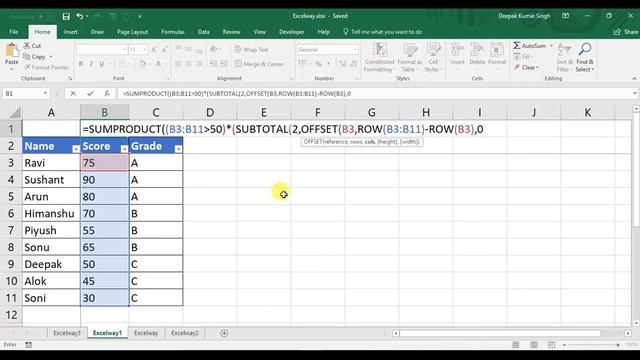Toggle Underline formatting
The height and width of the screenshot is (360, 640).
tap(101, 64)
